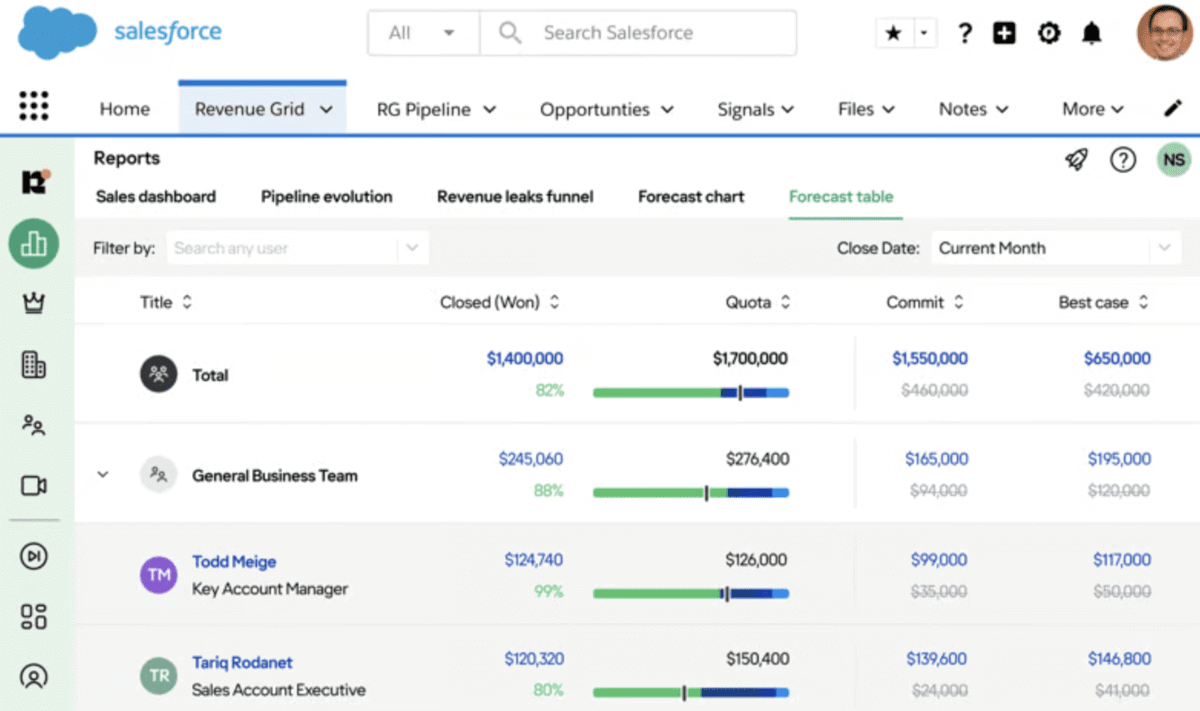
Task: Switch to Sales dashboard tab
Action: point(156,197)
